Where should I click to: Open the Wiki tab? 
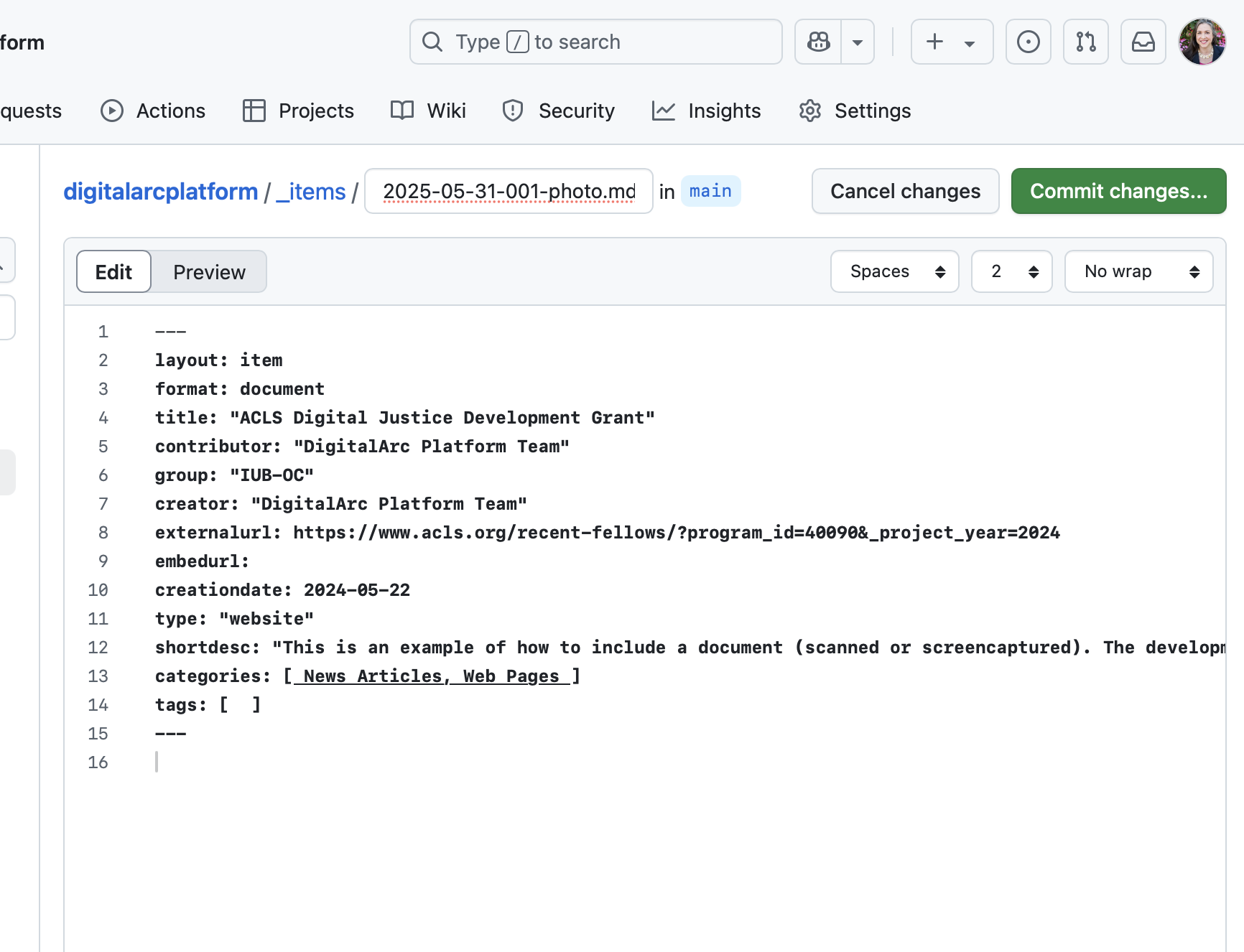click(x=428, y=111)
